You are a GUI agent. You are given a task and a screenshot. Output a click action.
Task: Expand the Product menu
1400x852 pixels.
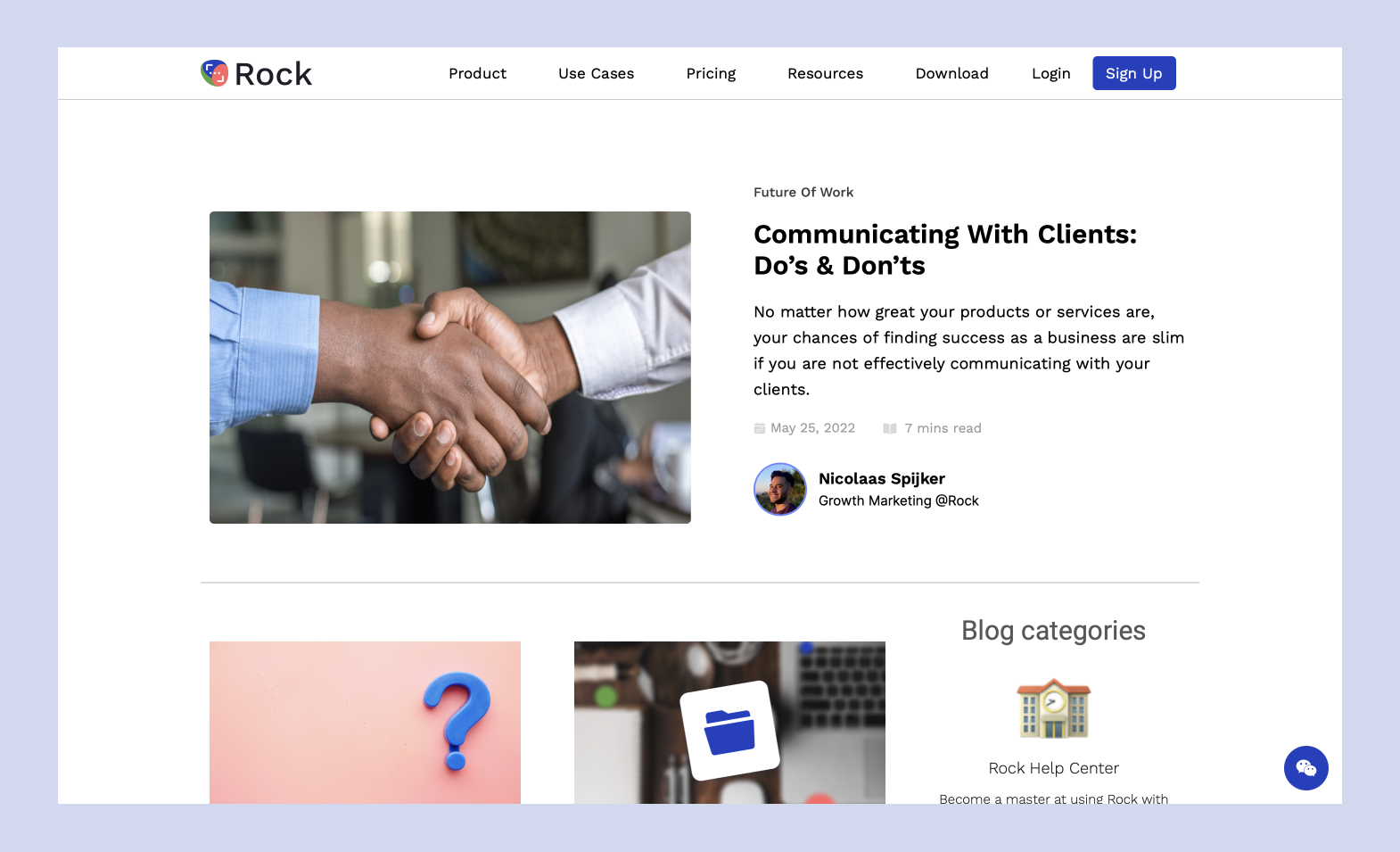click(x=477, y=73)
